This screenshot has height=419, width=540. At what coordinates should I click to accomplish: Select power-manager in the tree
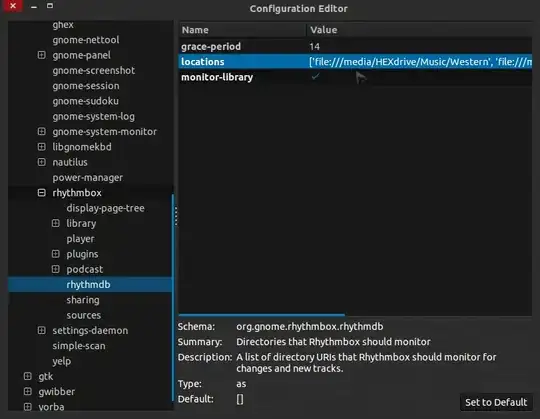tap(87, 177)
